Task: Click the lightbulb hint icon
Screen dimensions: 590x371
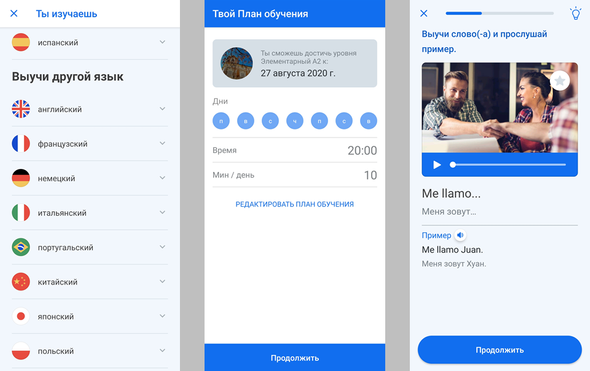Action: [575, 14]
